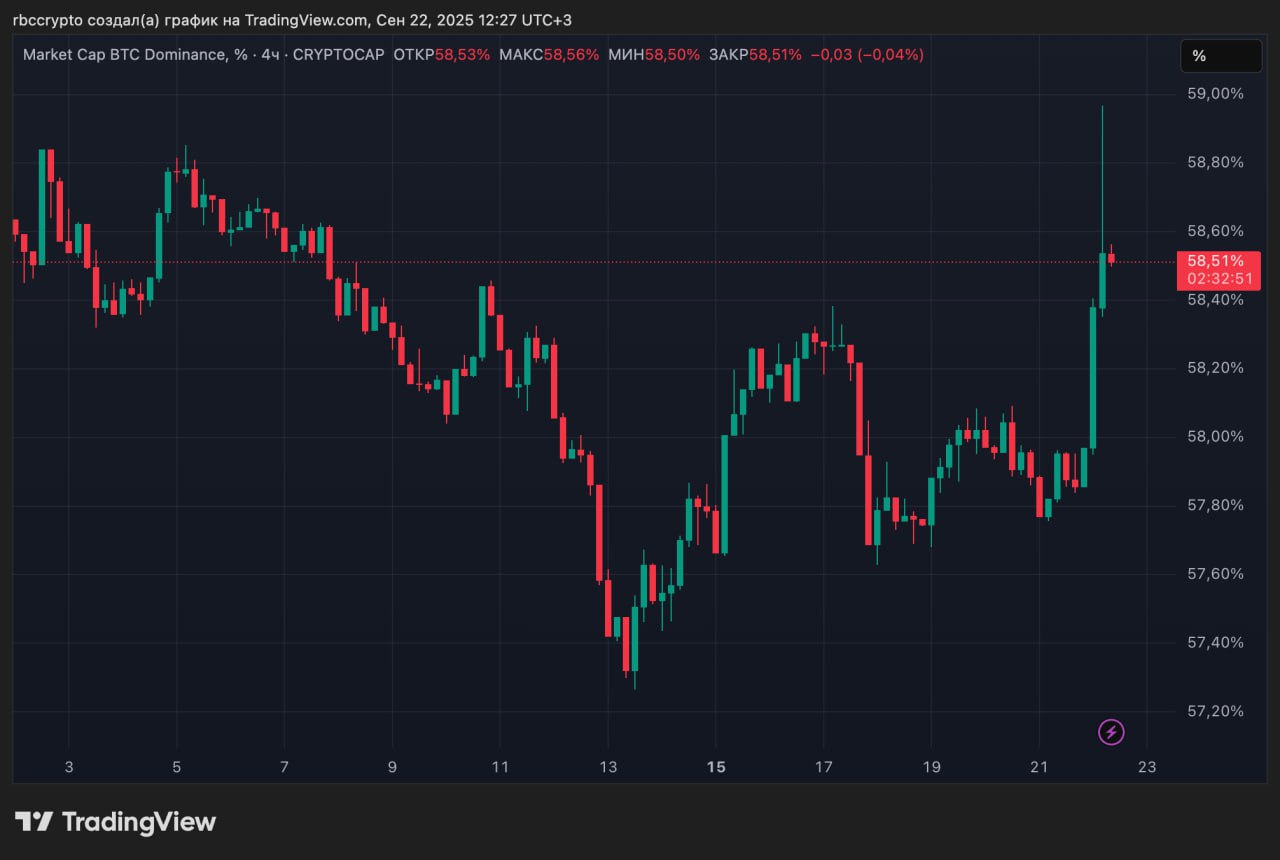This screenshot has width=1280, height=860.
Task: Click the МИН 58,50% low value
Action: [654, 55]
